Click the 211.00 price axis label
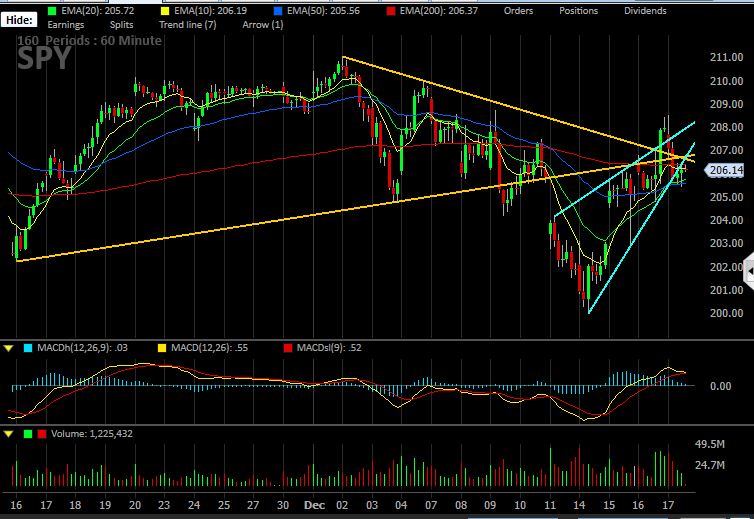This screenshot has width=754, height=519. 727,57
